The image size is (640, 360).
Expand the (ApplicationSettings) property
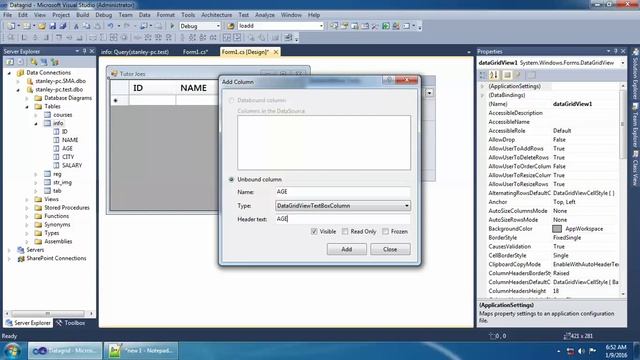[482, 86]
